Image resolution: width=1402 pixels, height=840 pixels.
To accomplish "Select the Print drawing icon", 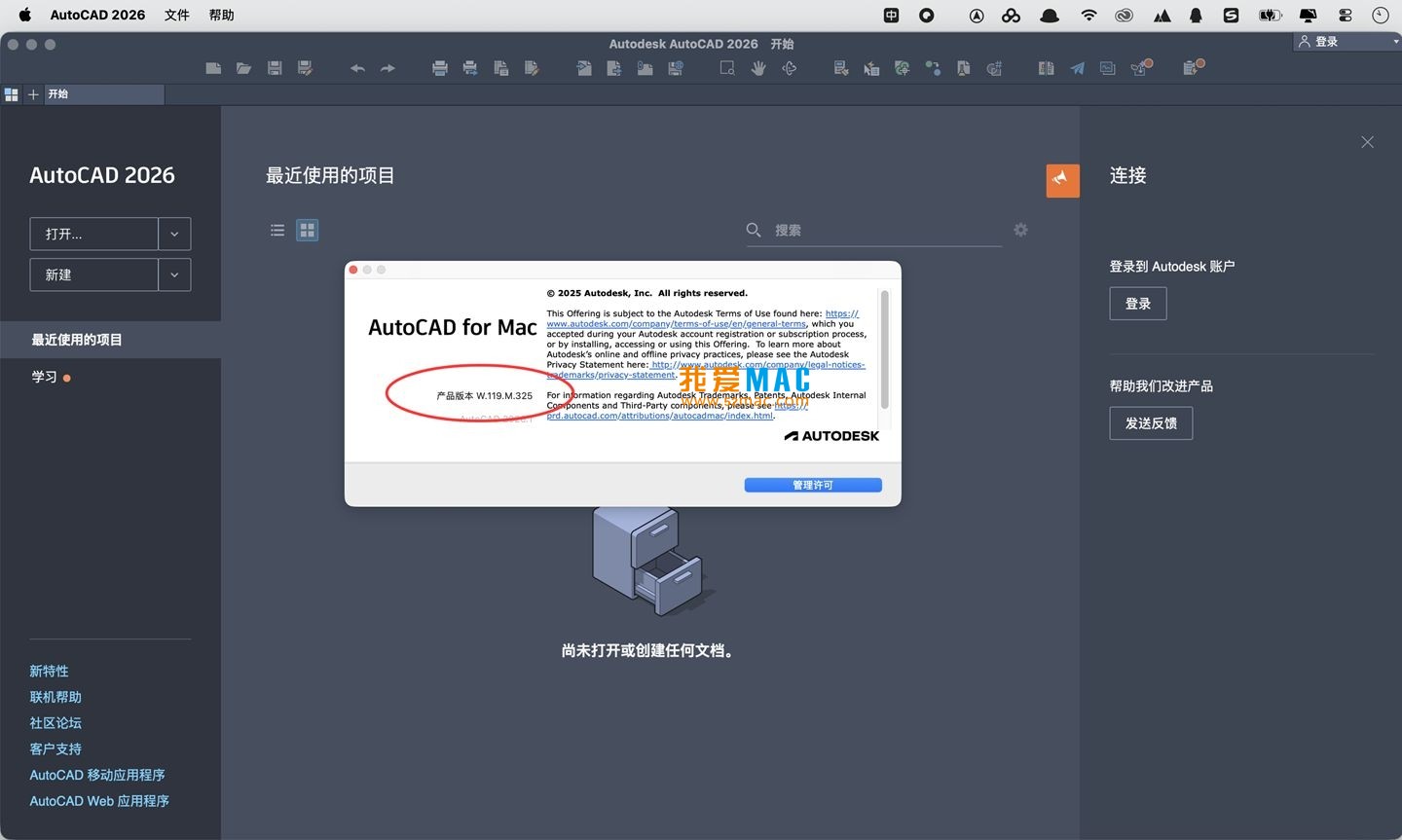I will (x=440, y=68).
